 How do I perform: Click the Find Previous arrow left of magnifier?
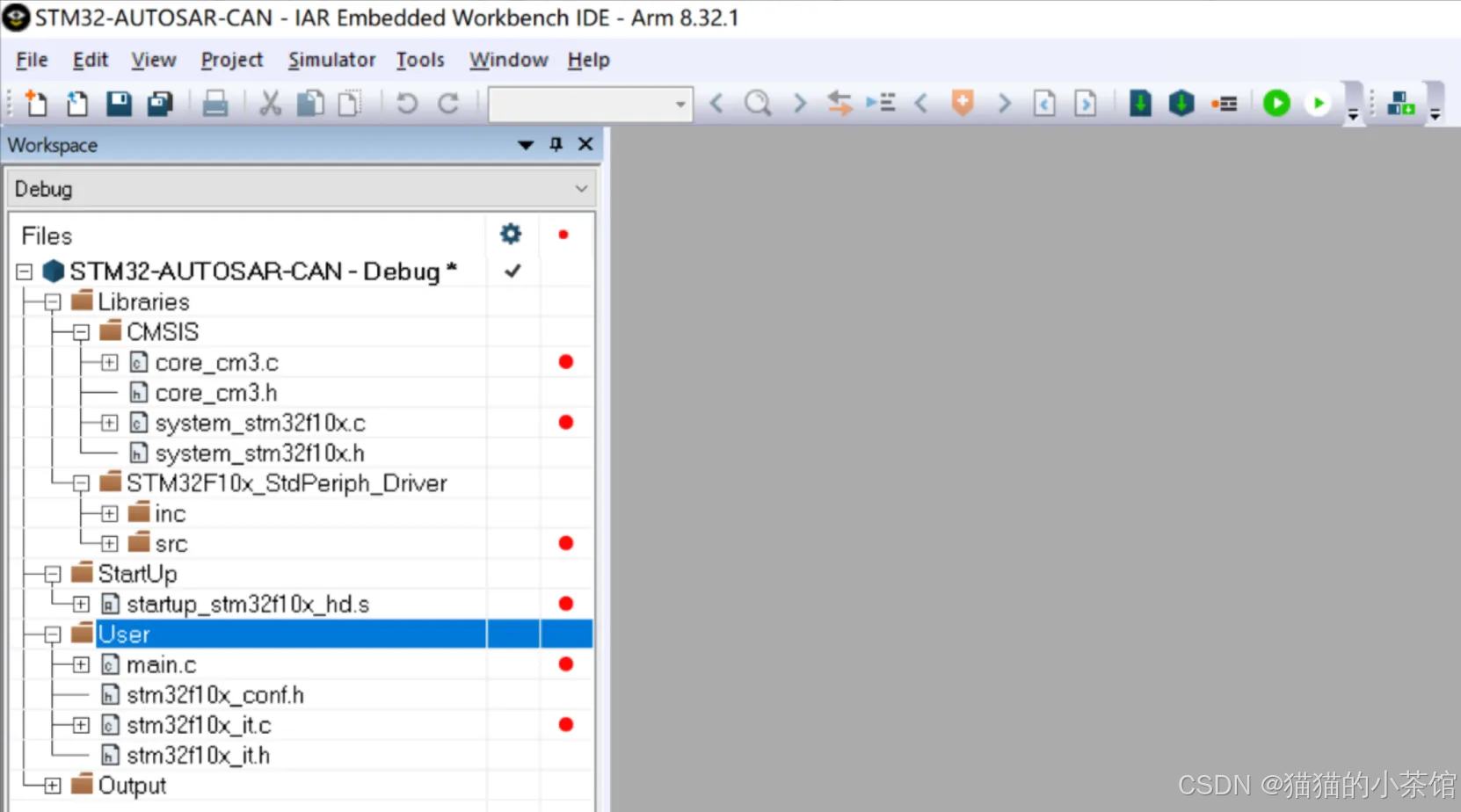pyautogui.click(x=716, y=104)
